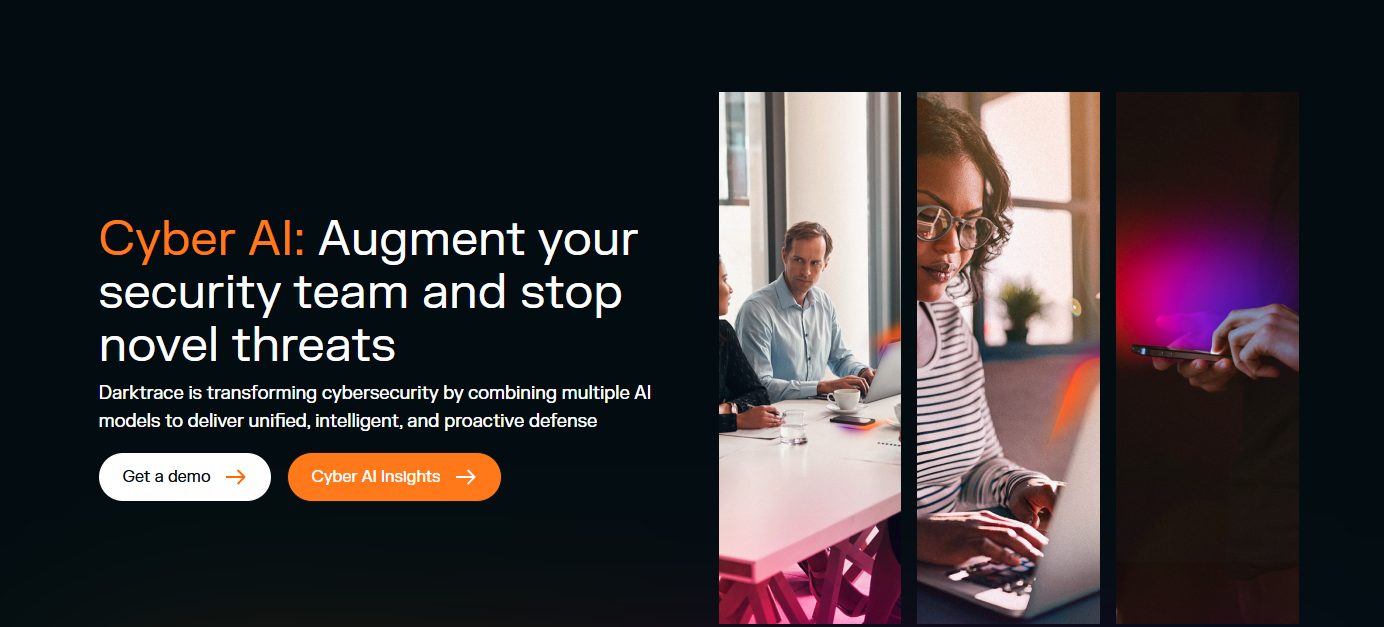Click the coffee cup on the white table
Image resolution: width=1384 pixels, height=627 pixels.
pos(844,399)
